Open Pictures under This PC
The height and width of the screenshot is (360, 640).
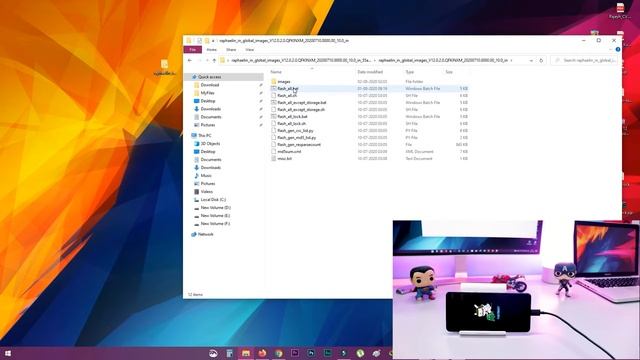(208, 184)
